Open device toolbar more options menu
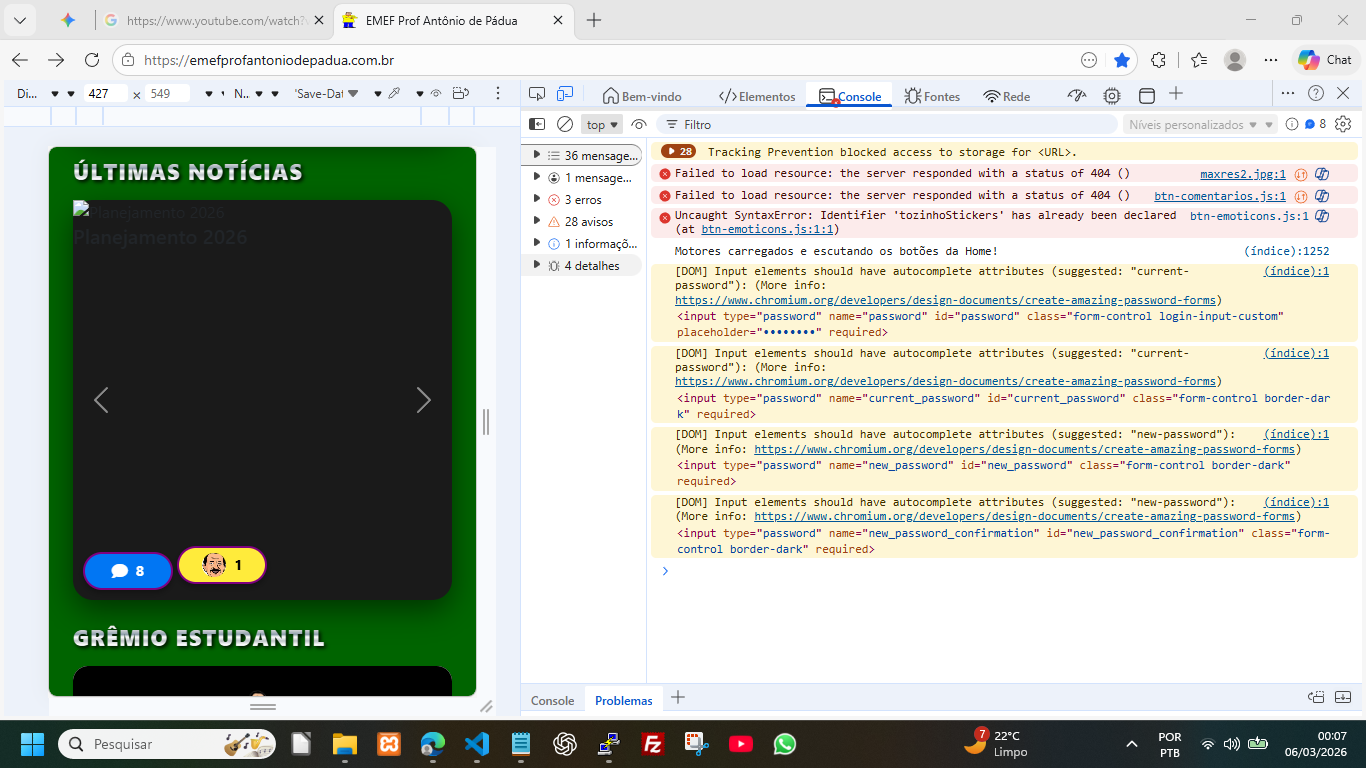This screenshot has height=768, width=1366. click(498, 94)
